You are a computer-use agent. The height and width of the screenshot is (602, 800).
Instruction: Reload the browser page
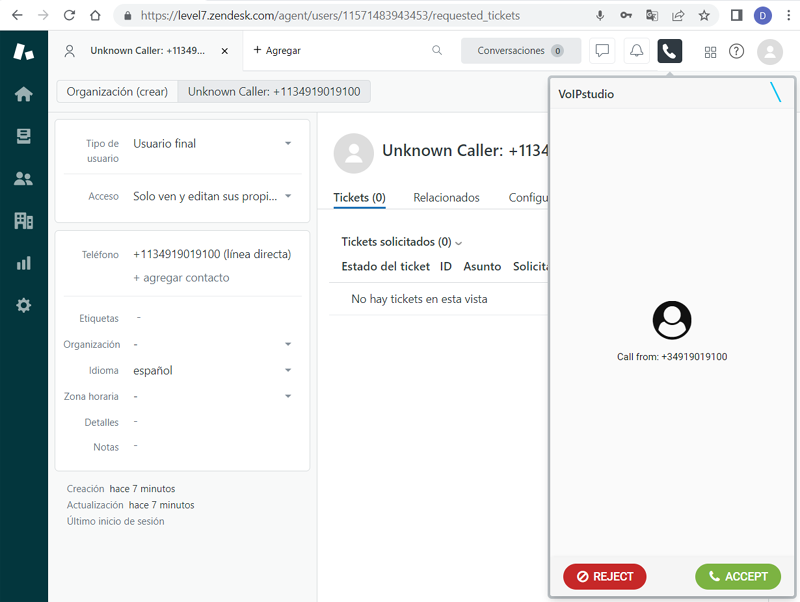(x=69, y=15)
